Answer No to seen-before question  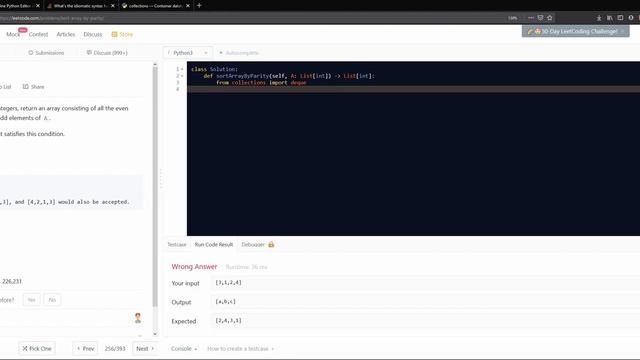[52, 300]
